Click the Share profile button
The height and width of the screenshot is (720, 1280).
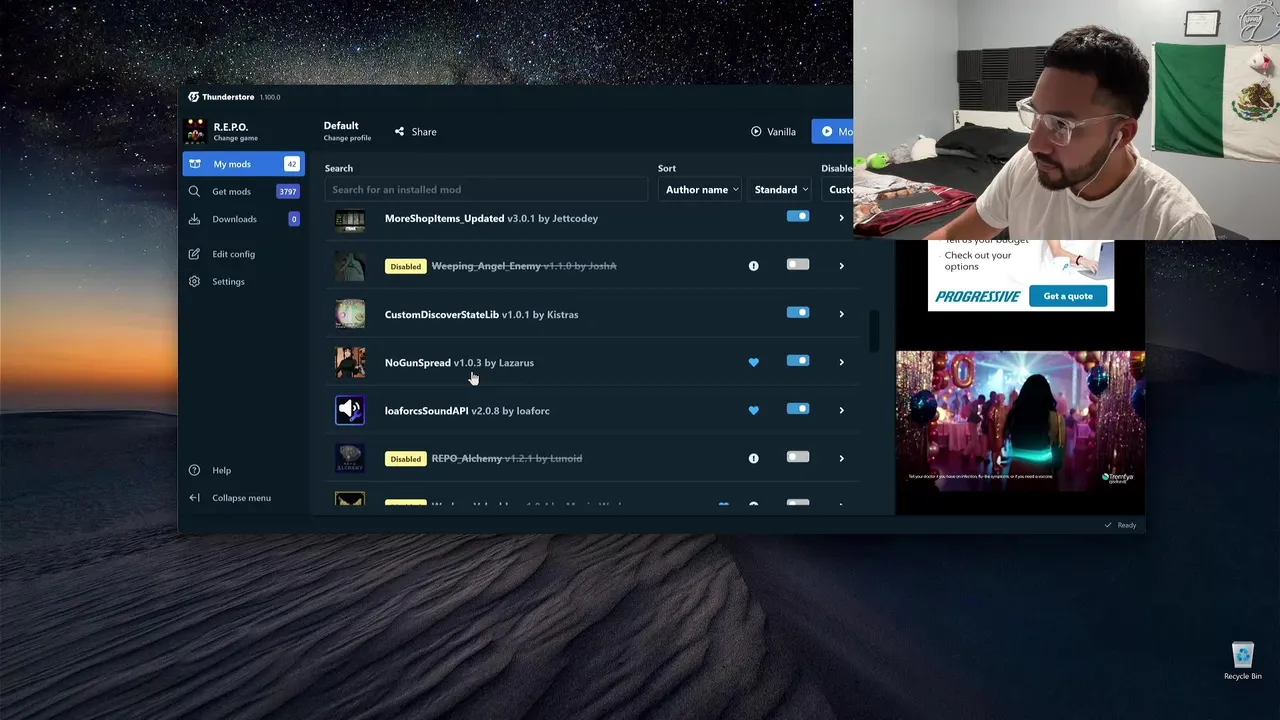[x=415, y=132]
